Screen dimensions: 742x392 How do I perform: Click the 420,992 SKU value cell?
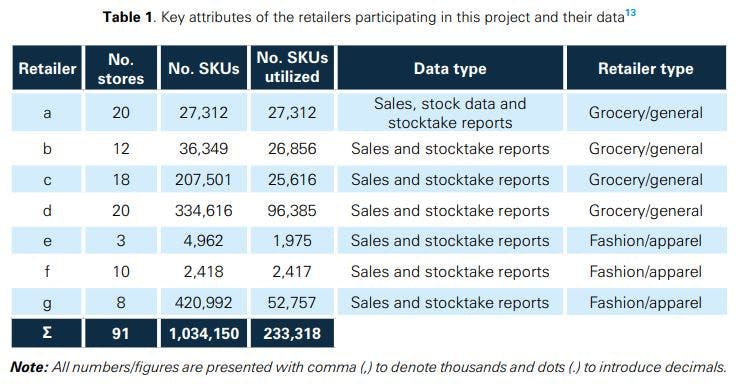click(x=203, y=302)
